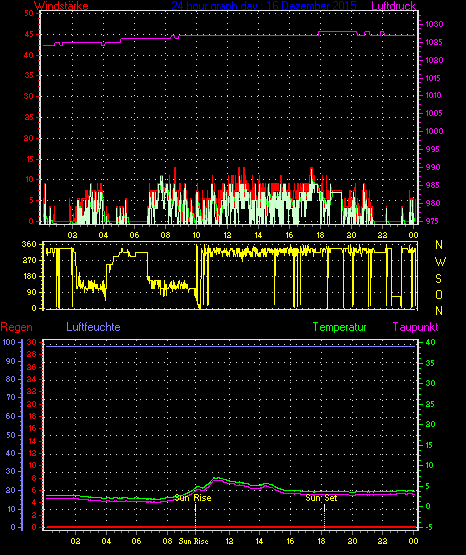Click the O compass letter beside direction chart

(439, 294)
